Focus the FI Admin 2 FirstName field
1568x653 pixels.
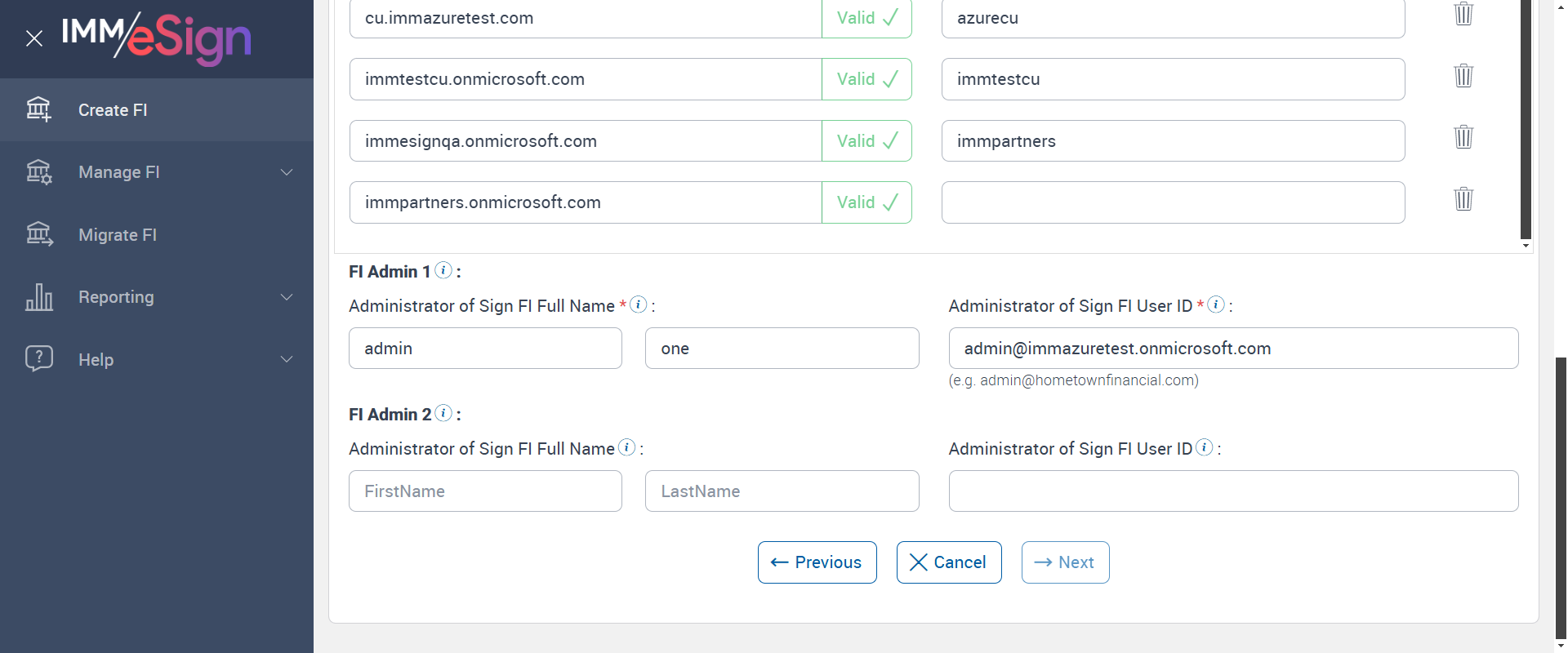click(x=485, y=491)
